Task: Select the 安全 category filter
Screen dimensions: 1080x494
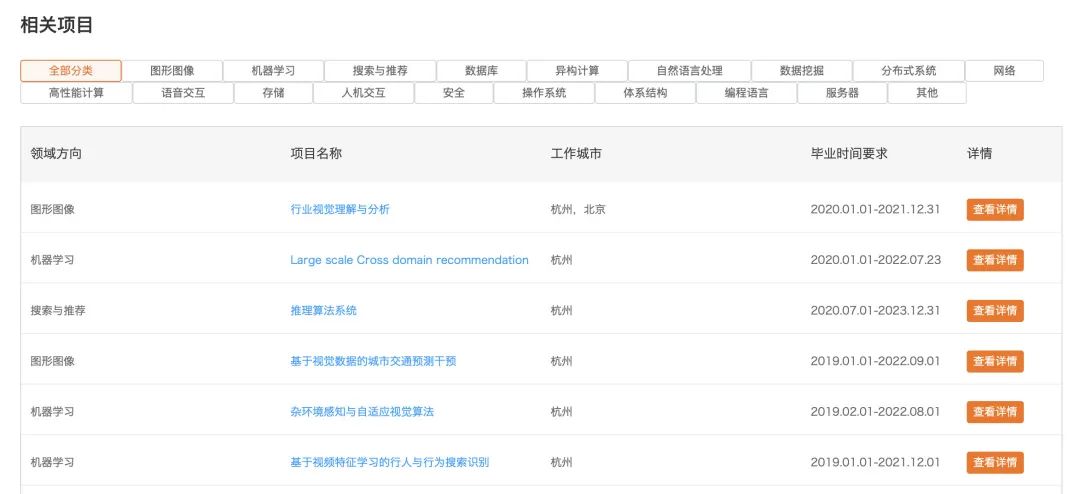Action: (x=454, y=93)
